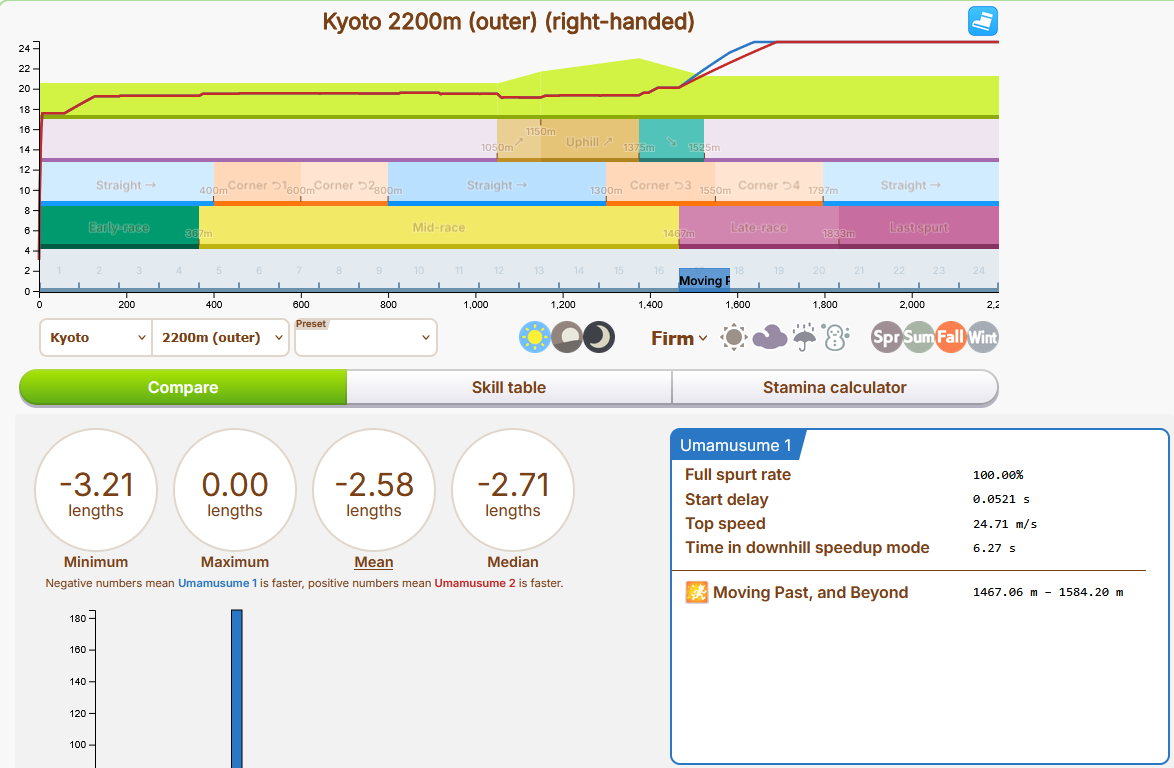1174x768 pixels.
Task: Select evening time-of-day icon
Action: [567, 338]
